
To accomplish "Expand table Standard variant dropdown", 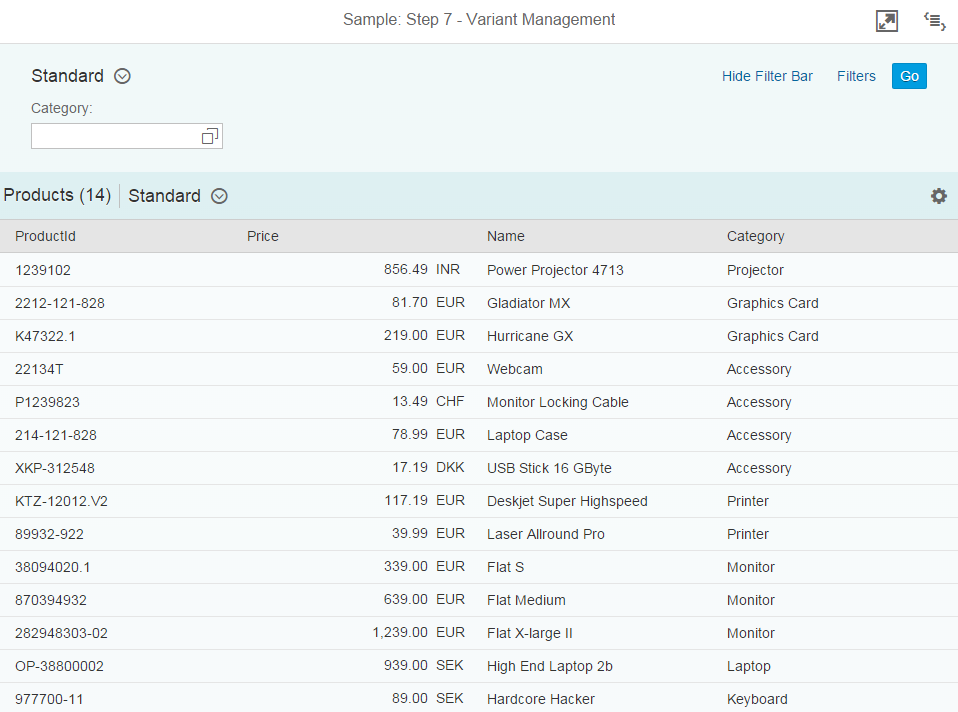I will click(219, 196).
